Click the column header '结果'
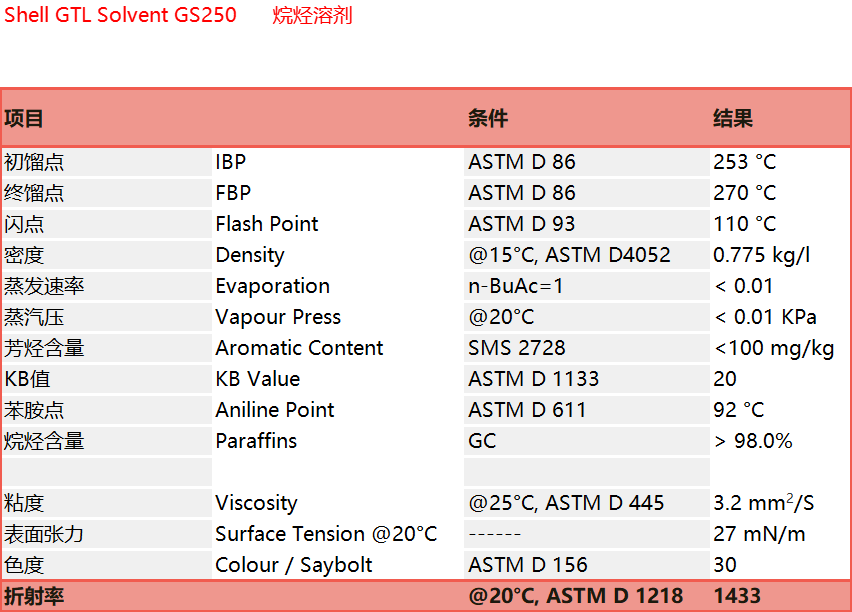 coord(733,118)
